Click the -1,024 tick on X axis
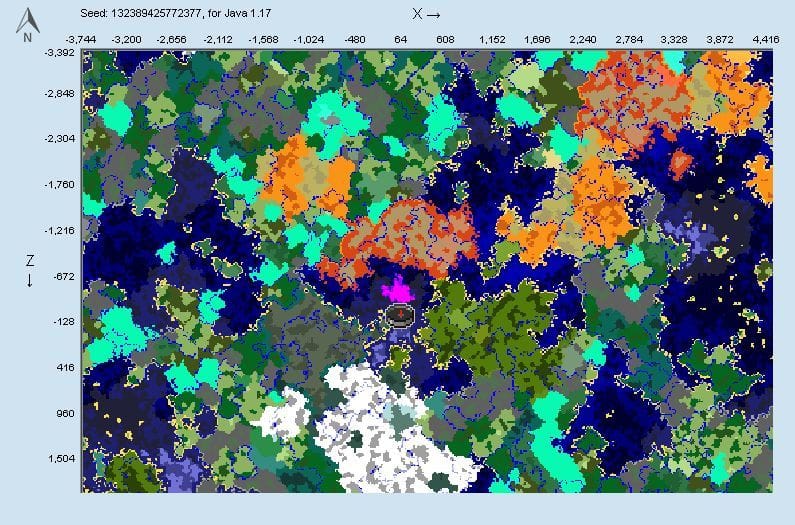 pyautogui.click(x=308, y=40)
